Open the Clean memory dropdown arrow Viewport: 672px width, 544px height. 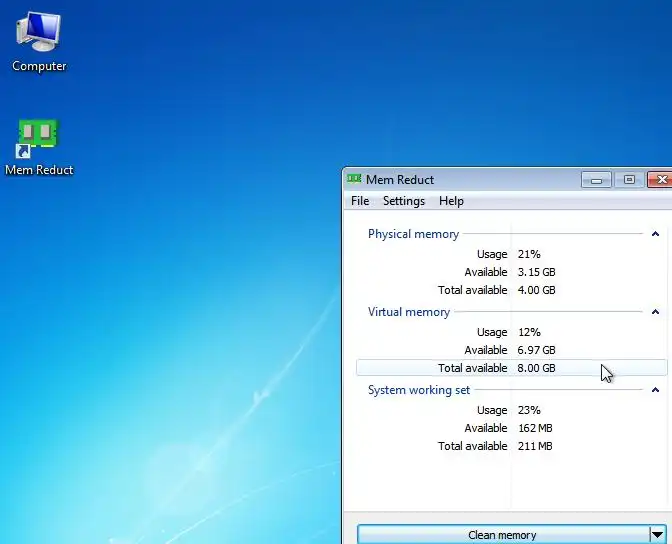click(x=657, y=535)
